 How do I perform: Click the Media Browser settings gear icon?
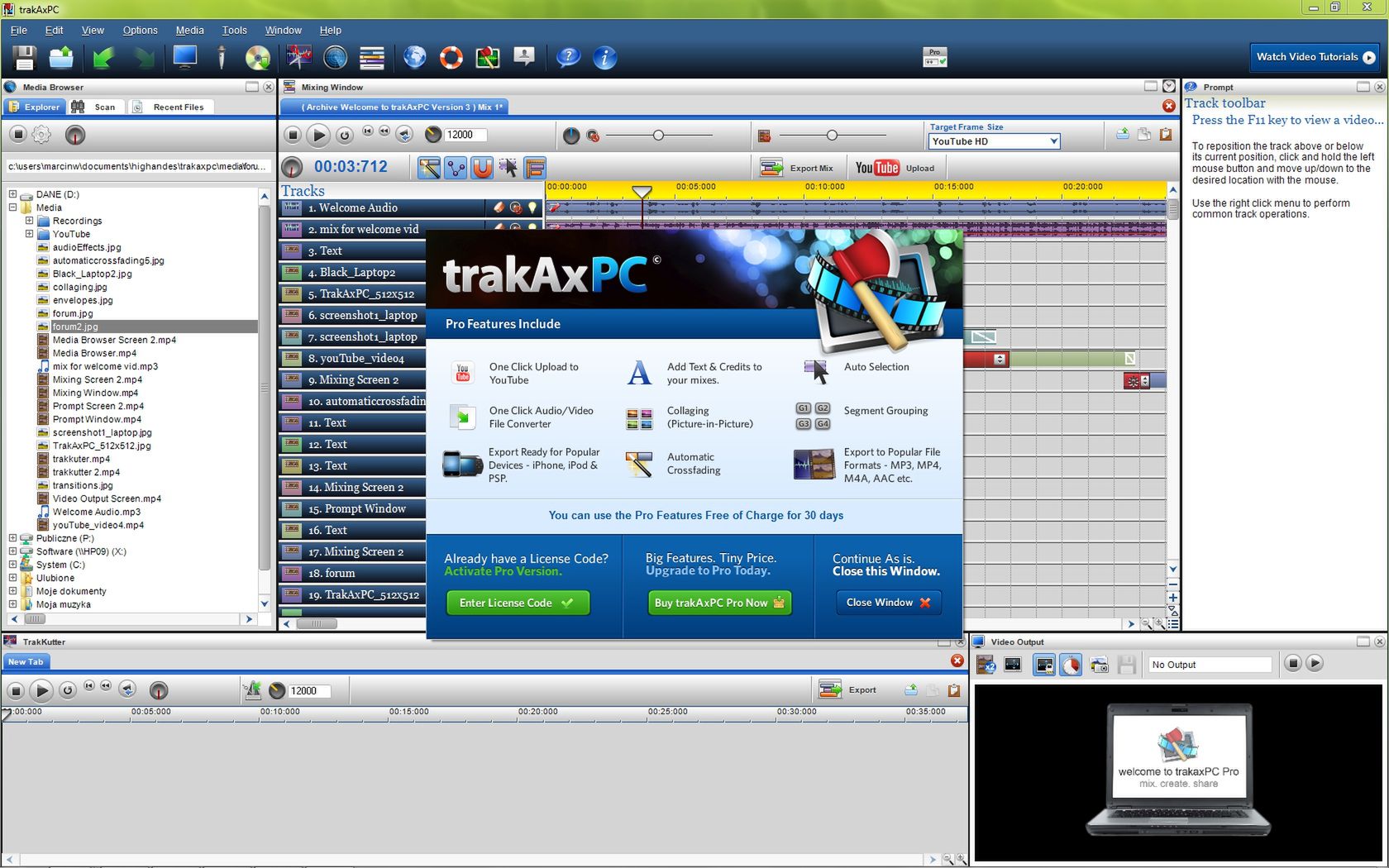(x=41, y=134)
